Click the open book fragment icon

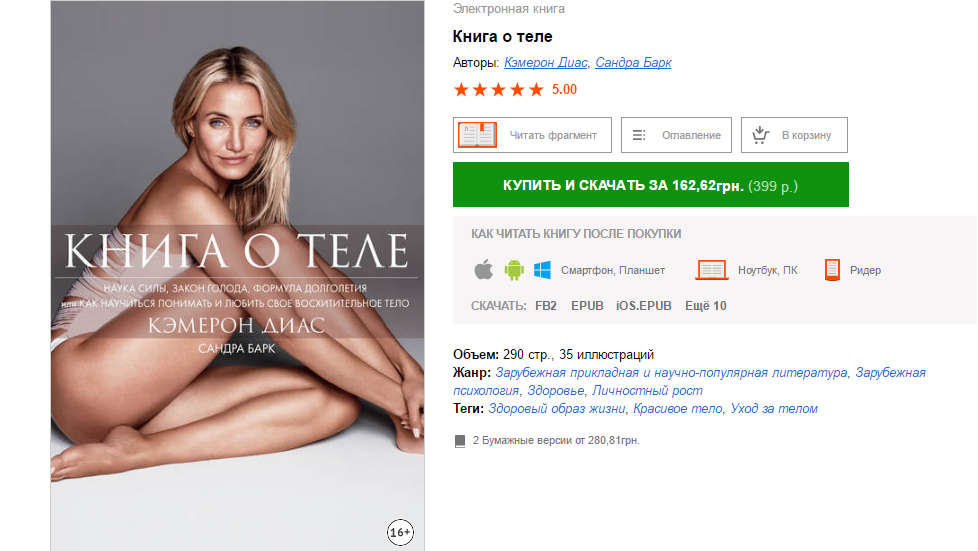477,135
